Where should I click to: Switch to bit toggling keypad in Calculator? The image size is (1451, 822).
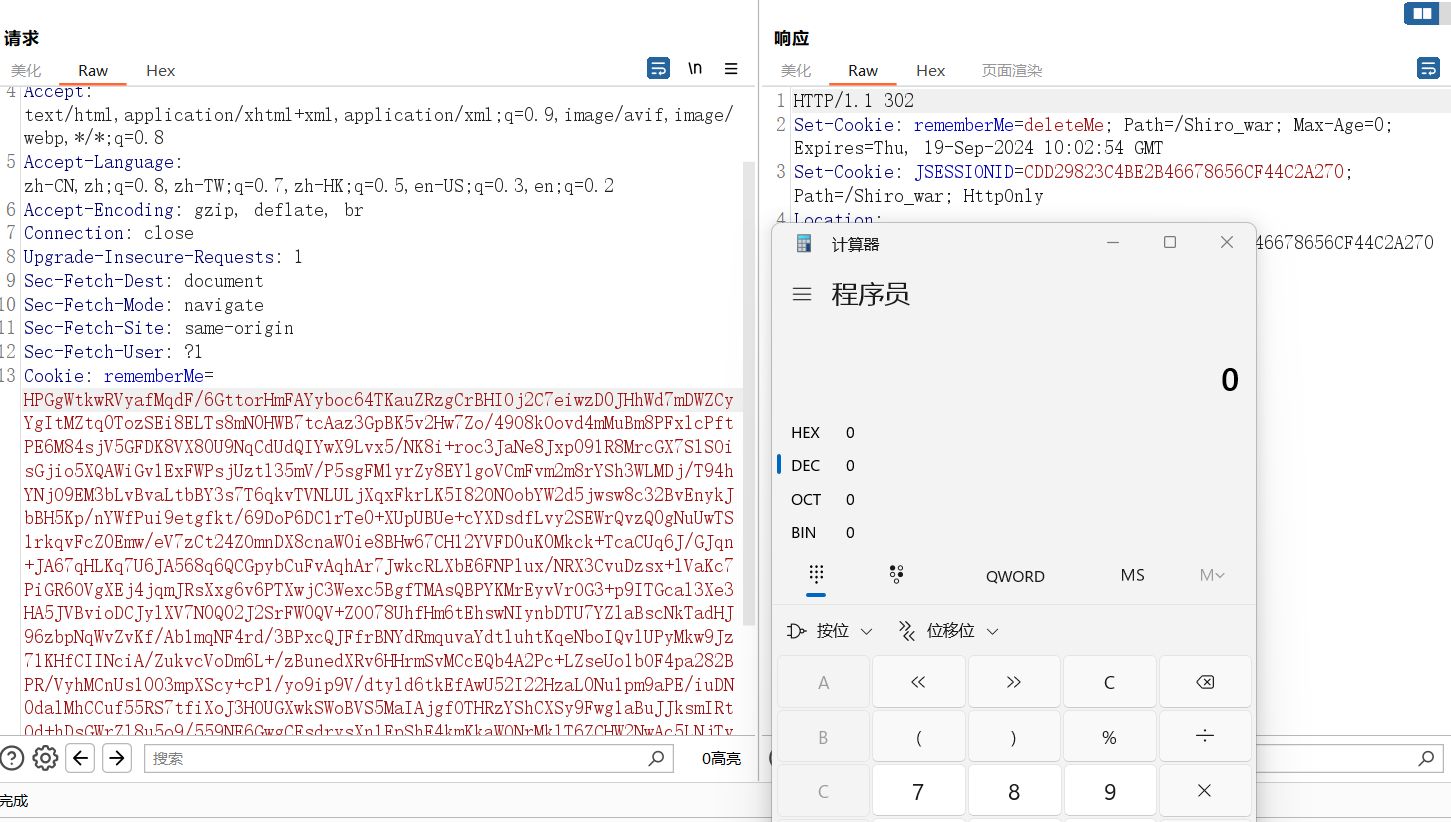[896, 574]
